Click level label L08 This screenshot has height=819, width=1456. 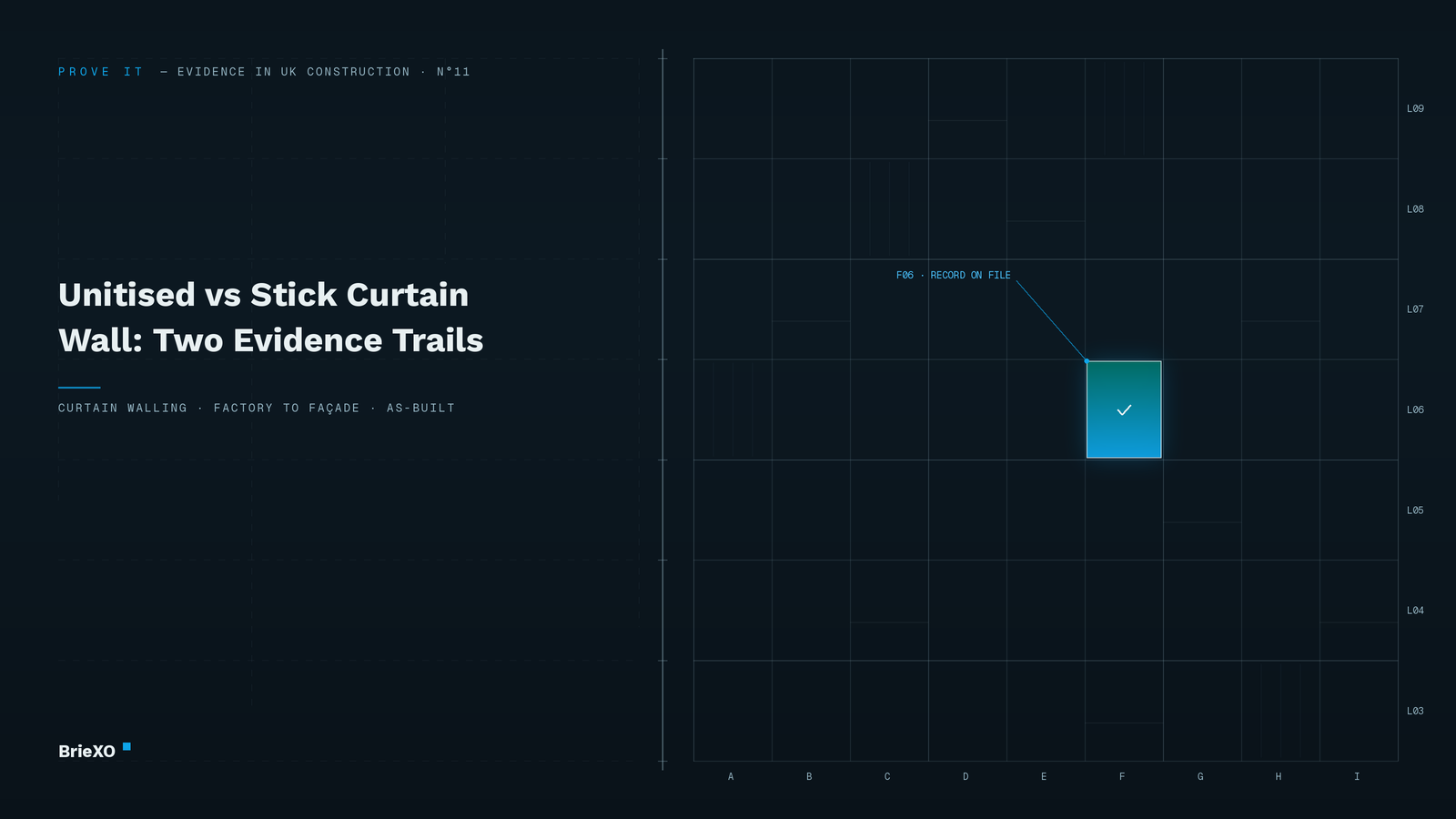pos(1415,209)
